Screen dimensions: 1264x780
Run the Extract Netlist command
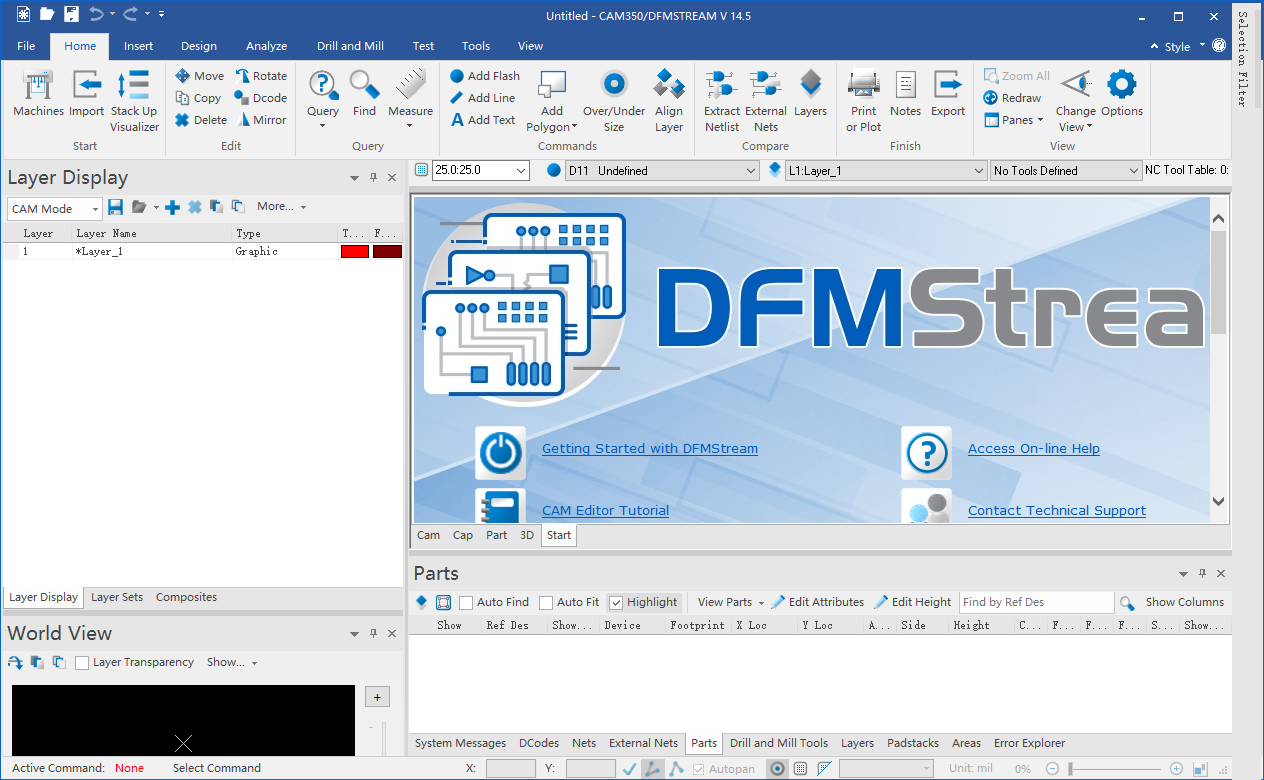(x=722, y=100)
